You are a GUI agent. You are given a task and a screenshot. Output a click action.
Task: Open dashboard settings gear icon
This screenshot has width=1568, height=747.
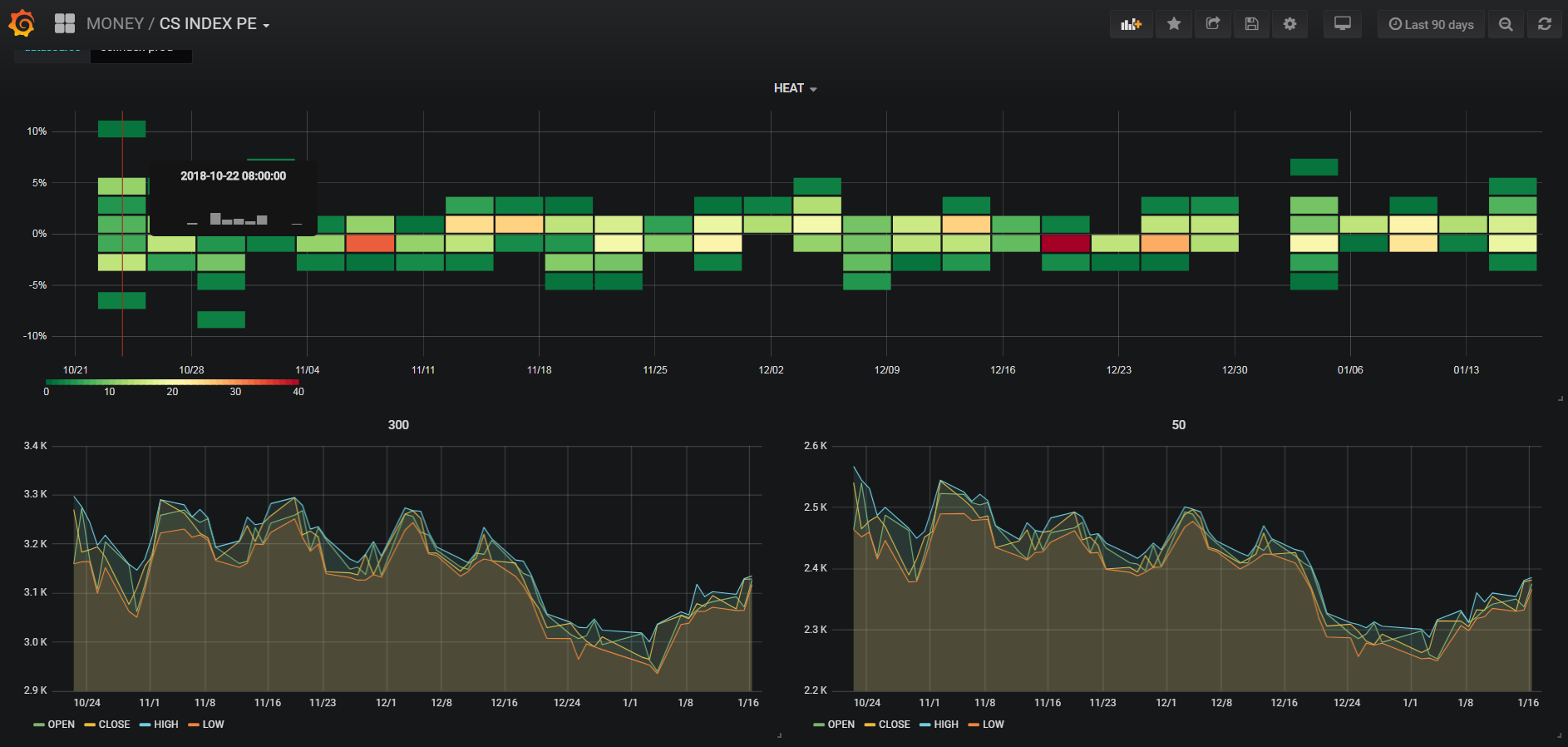pyautogui.click(x=1289, y=24)
